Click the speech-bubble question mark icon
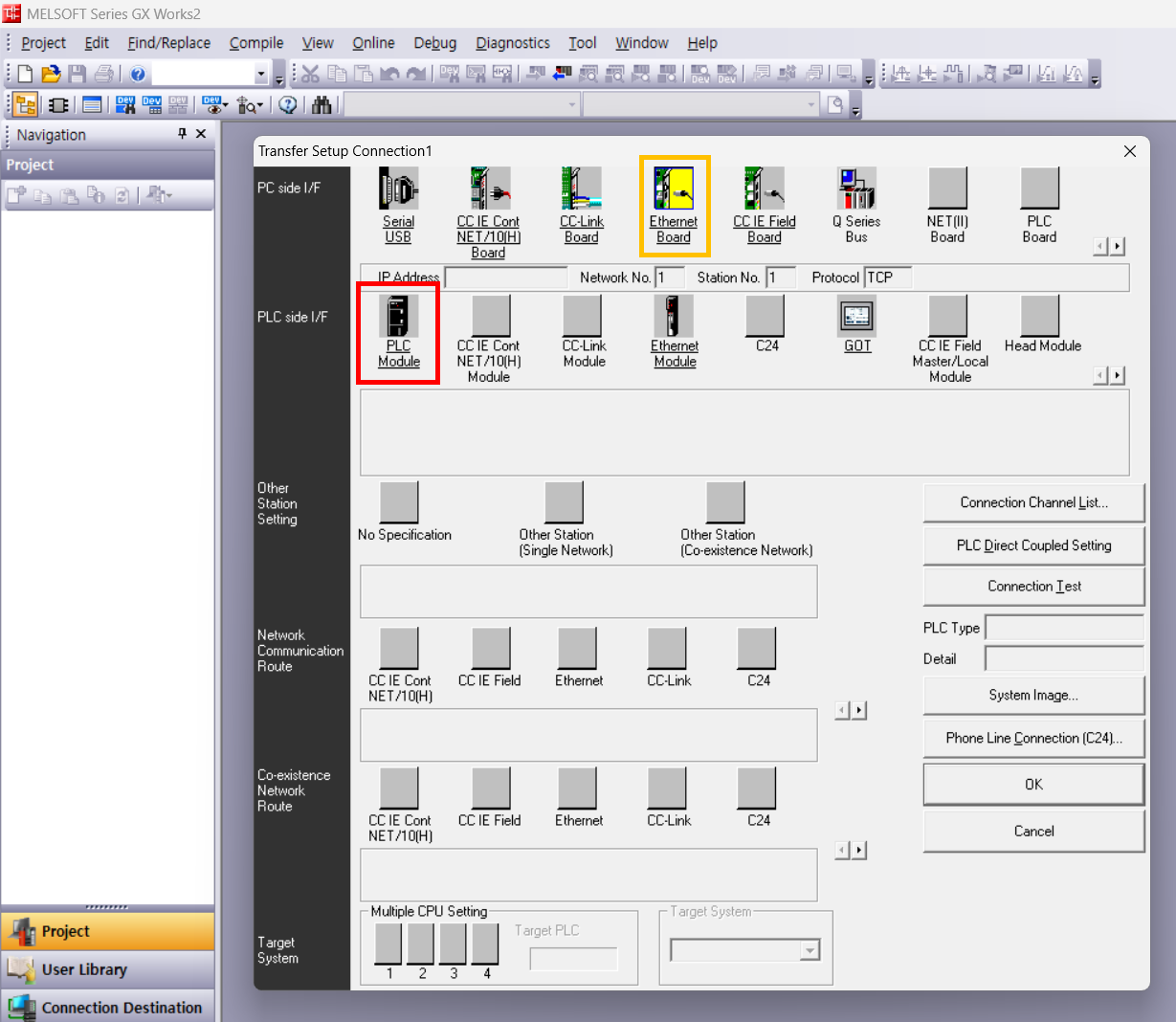Image resolution: width=1176 pixels, height=1022 pixels. [288, 104]
